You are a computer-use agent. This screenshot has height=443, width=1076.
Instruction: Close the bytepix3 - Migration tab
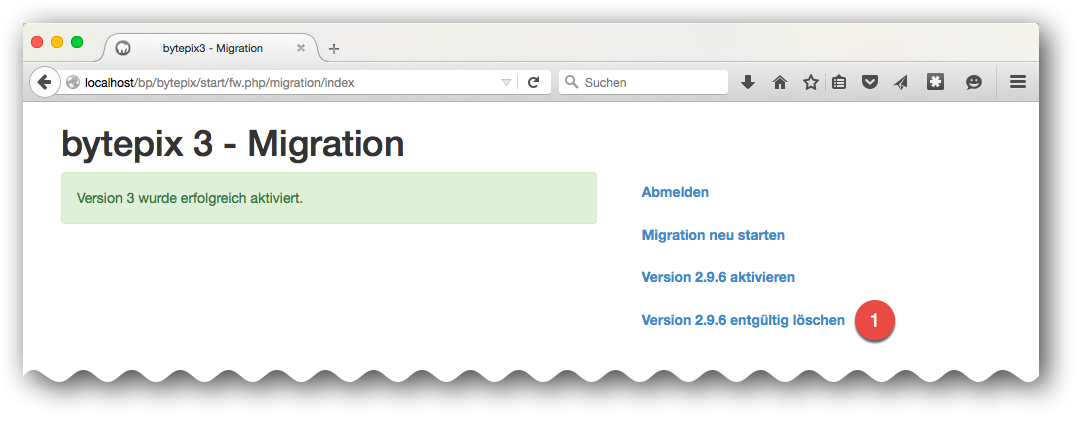pos(301,48)
